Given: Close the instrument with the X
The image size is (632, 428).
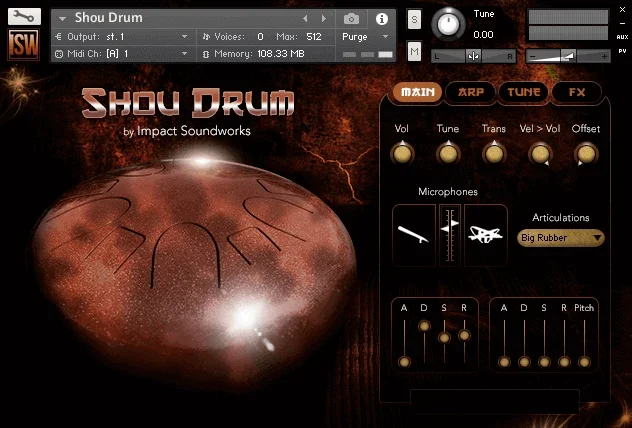Looking at the screenshot, I should pyautogui.click(x=622, y=10).
